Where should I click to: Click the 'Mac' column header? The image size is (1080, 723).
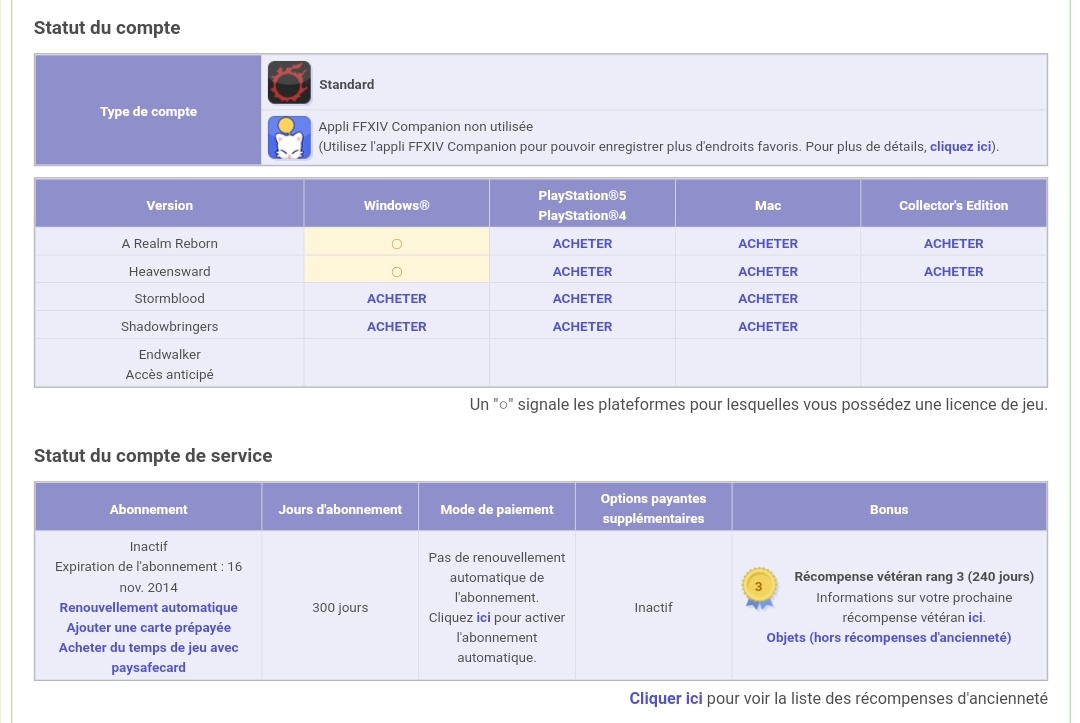tap(768, 205)
